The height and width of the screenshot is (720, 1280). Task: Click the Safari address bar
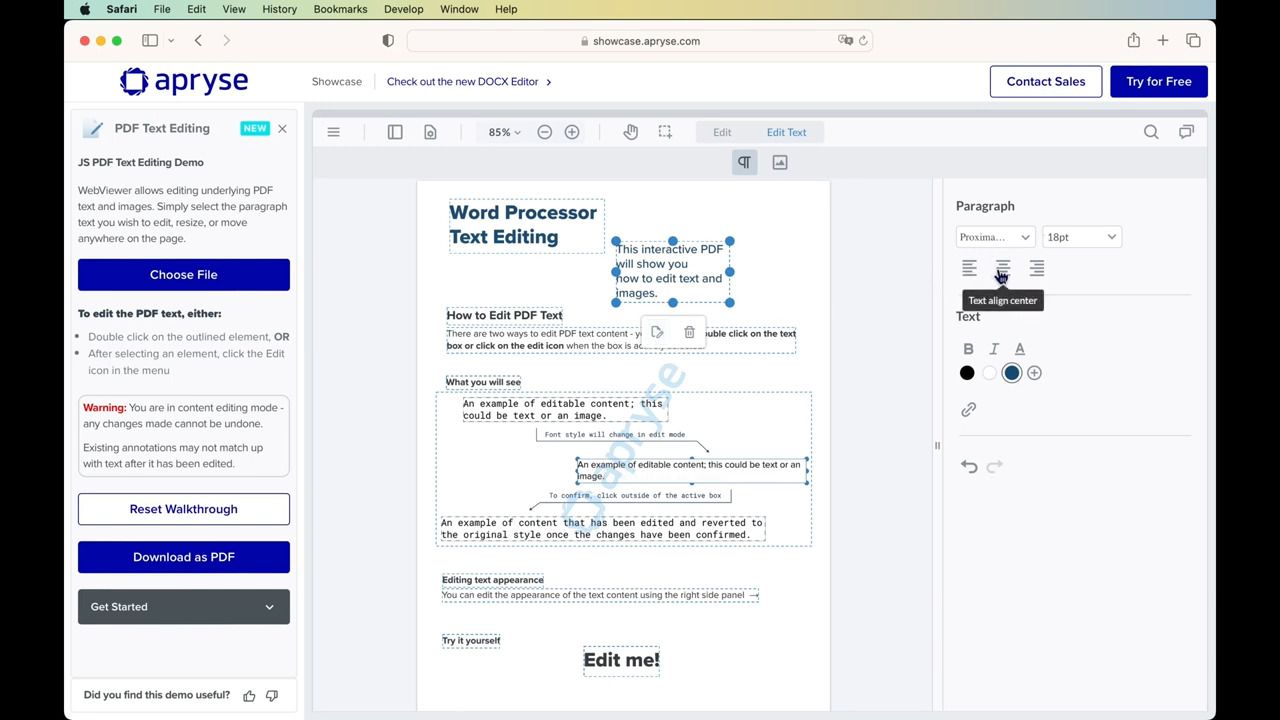[640, 41]
